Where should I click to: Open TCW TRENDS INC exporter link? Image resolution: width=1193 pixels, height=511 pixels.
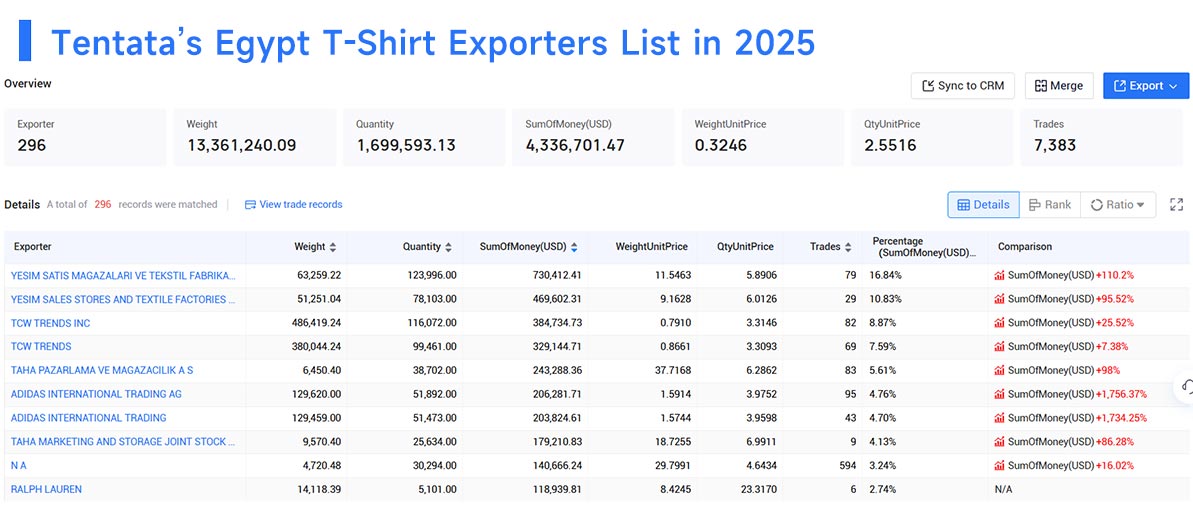[50, 323]
